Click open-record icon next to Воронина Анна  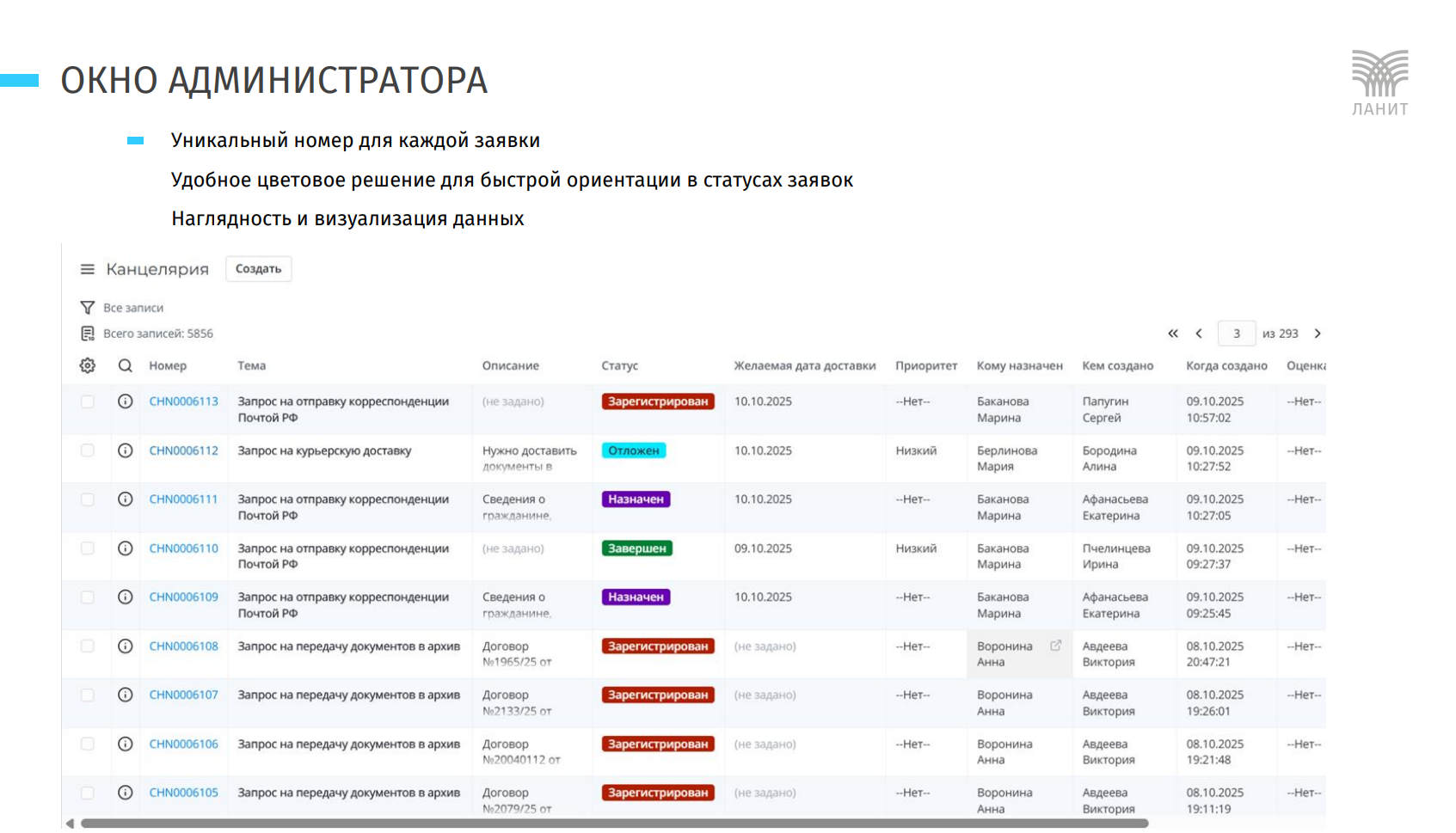[1055, 646]
